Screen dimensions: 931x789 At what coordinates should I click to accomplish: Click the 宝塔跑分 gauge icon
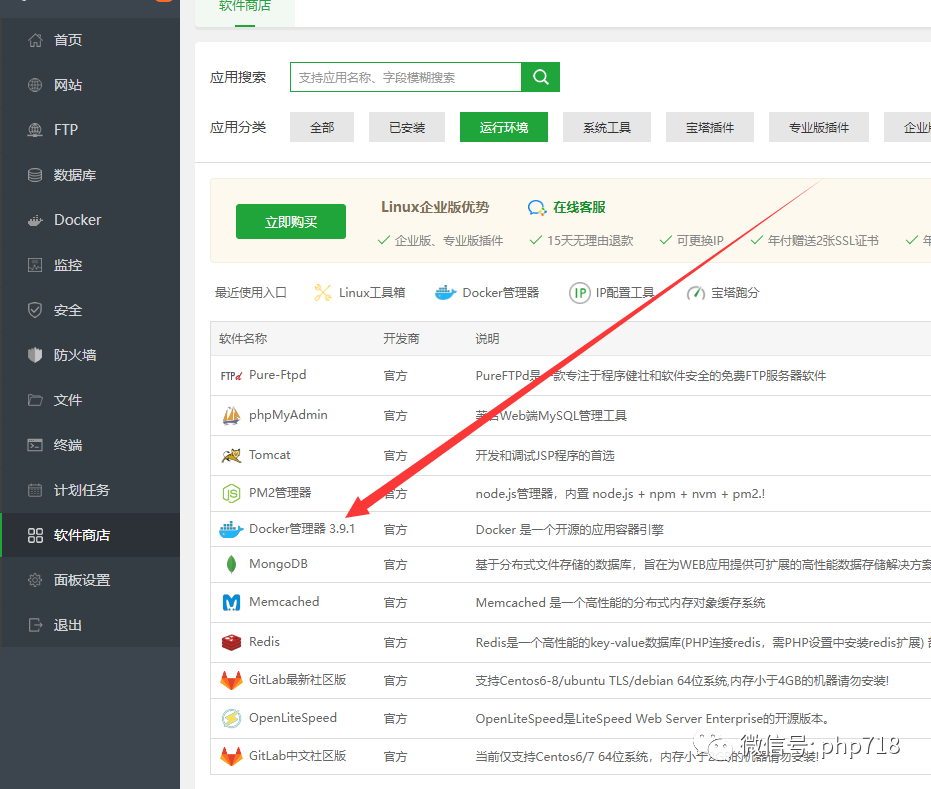pos(696,293)
